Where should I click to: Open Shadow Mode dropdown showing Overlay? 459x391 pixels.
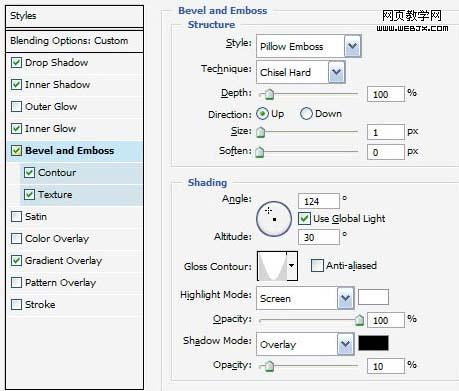coord(305,344)
